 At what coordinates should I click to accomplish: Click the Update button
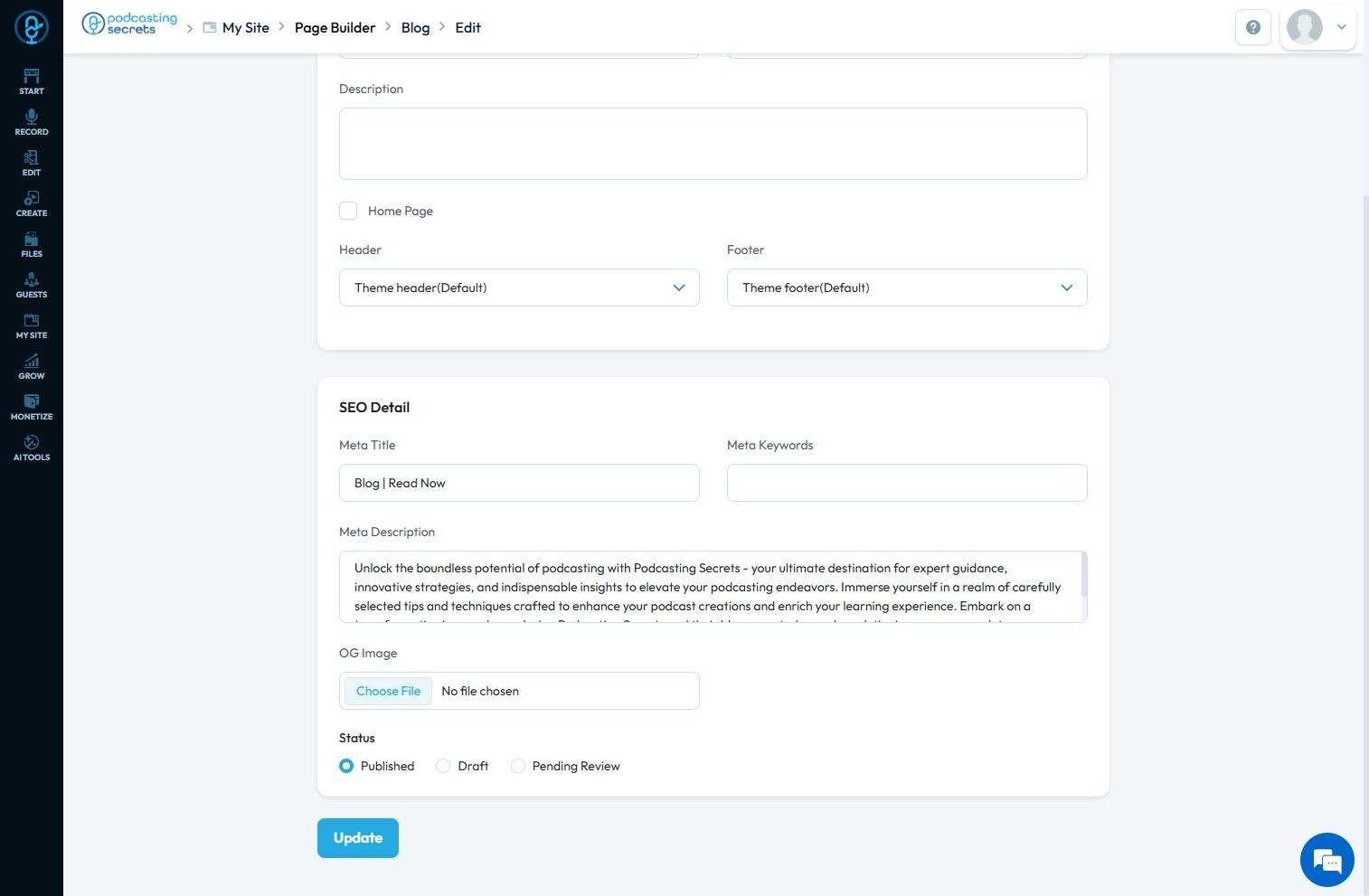tap(358, 837)
